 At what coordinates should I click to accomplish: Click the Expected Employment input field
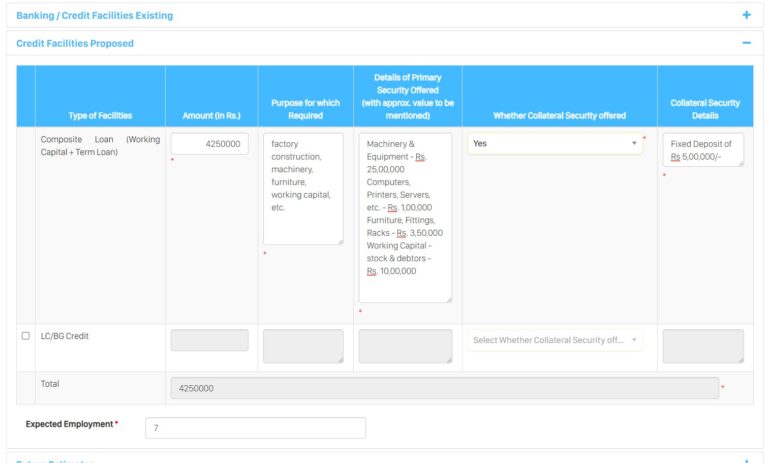(x=255, y=428)
